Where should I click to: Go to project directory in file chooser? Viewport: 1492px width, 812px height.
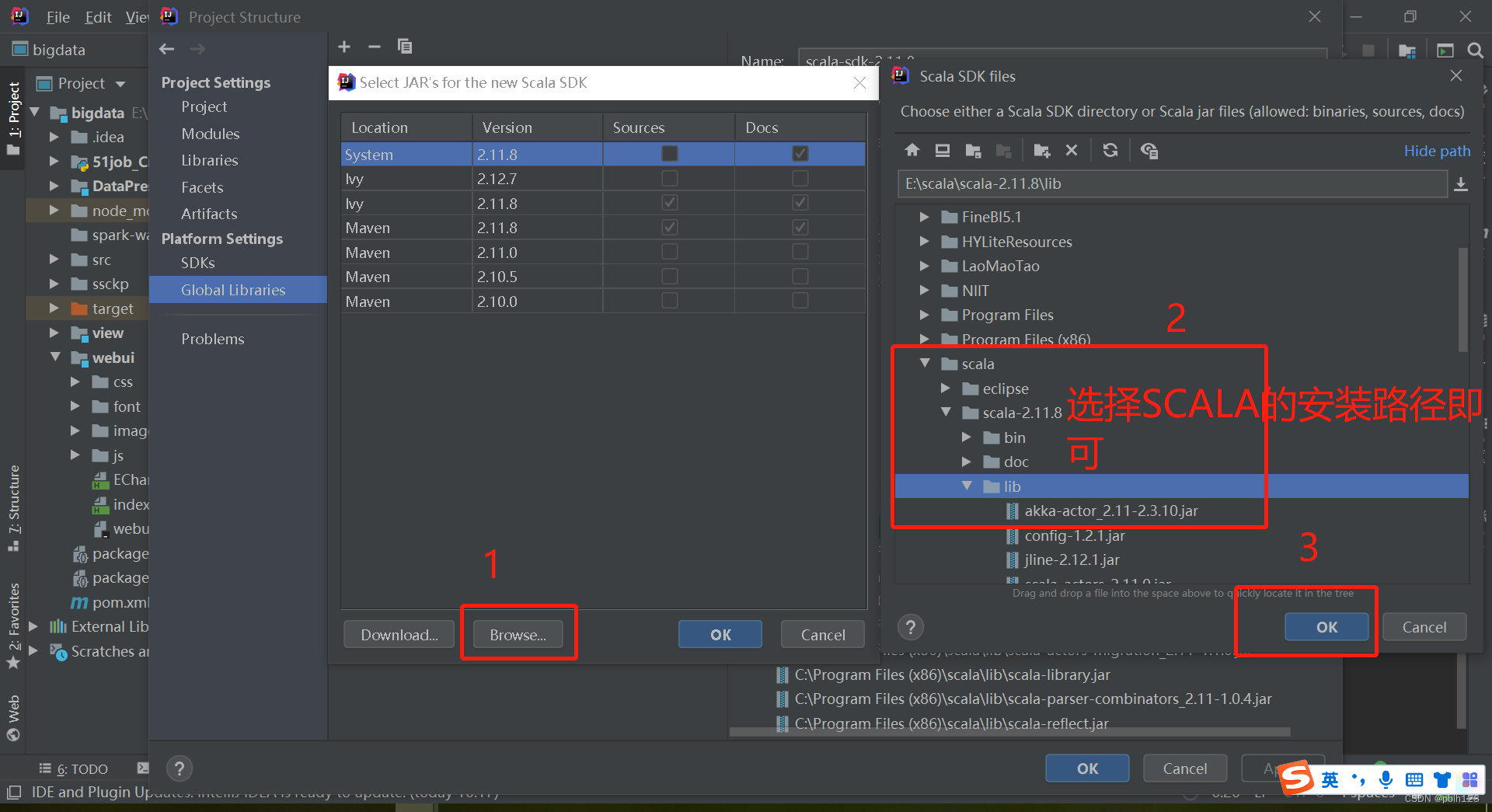click(973, 150)
